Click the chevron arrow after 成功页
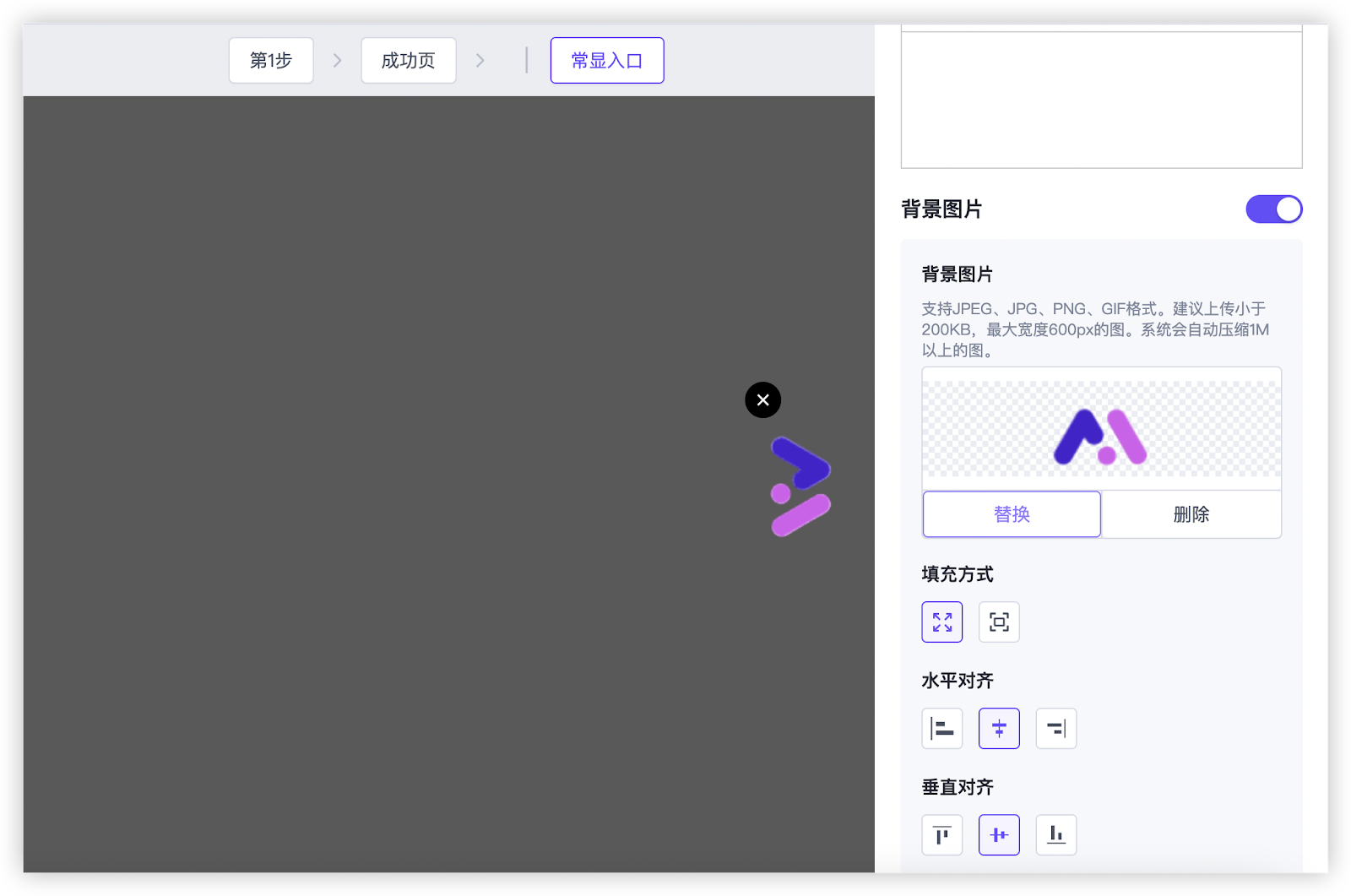This screenshot has width=1351, height=896. [480, 61]
